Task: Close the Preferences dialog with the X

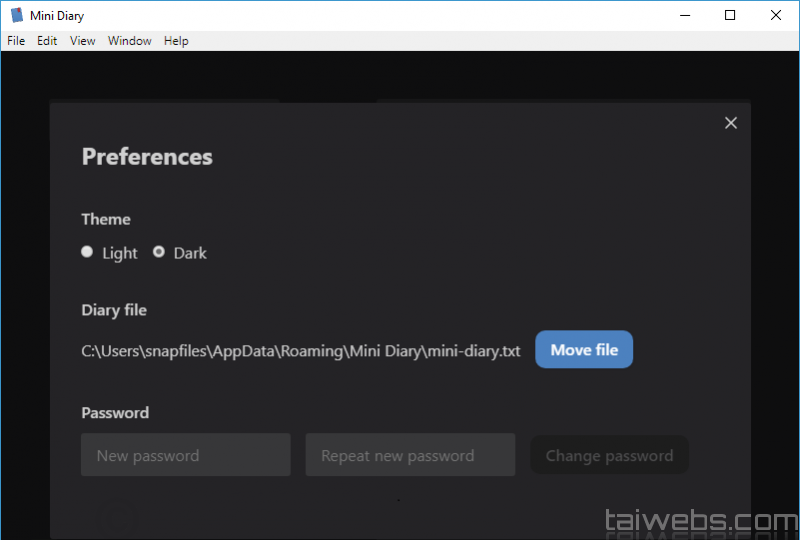Action: click(731, 123)
